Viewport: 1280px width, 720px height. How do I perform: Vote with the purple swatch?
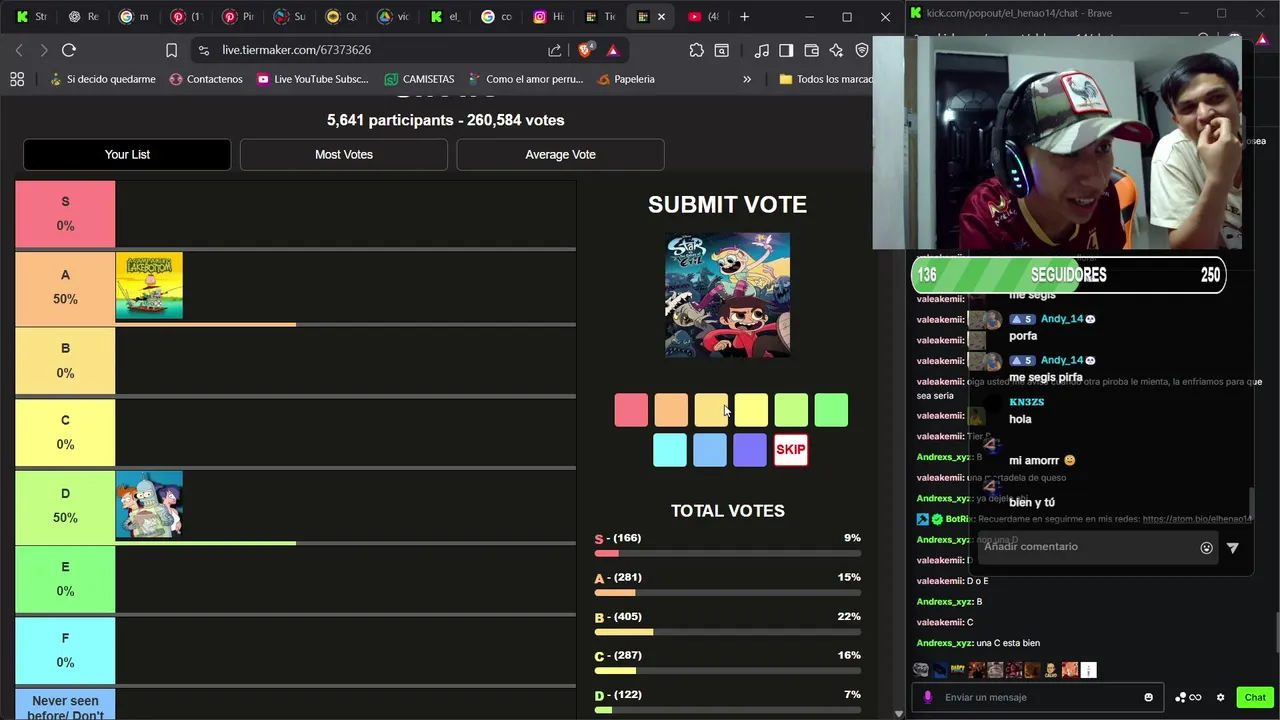coord(750,450)
